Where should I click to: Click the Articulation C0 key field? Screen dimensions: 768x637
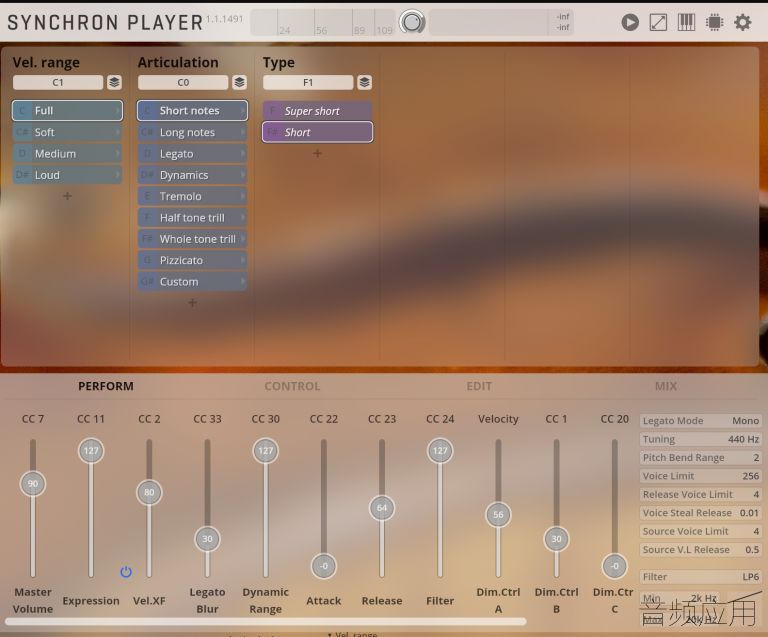(183, 82)
